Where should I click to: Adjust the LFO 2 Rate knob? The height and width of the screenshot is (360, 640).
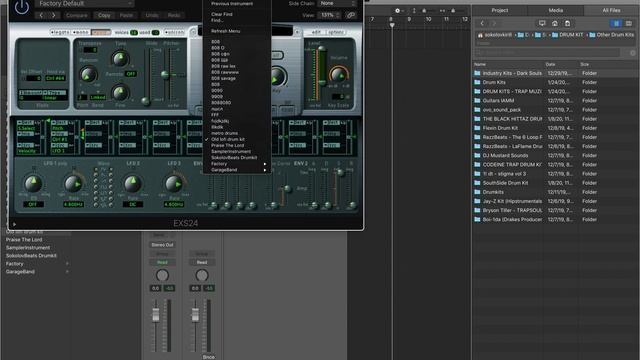[x=133, y=184]
